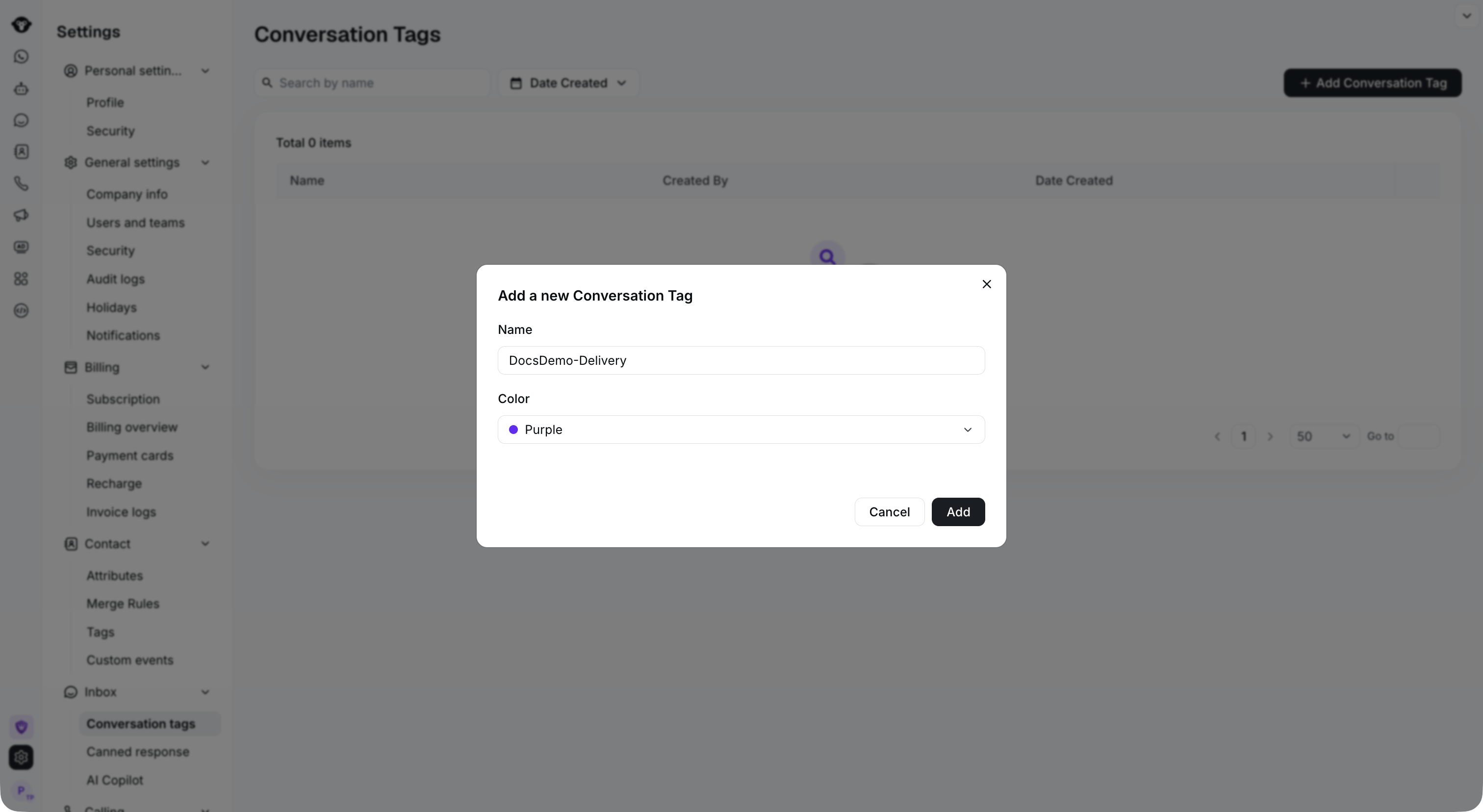Collapse the Inbox section

click(205, 692)
